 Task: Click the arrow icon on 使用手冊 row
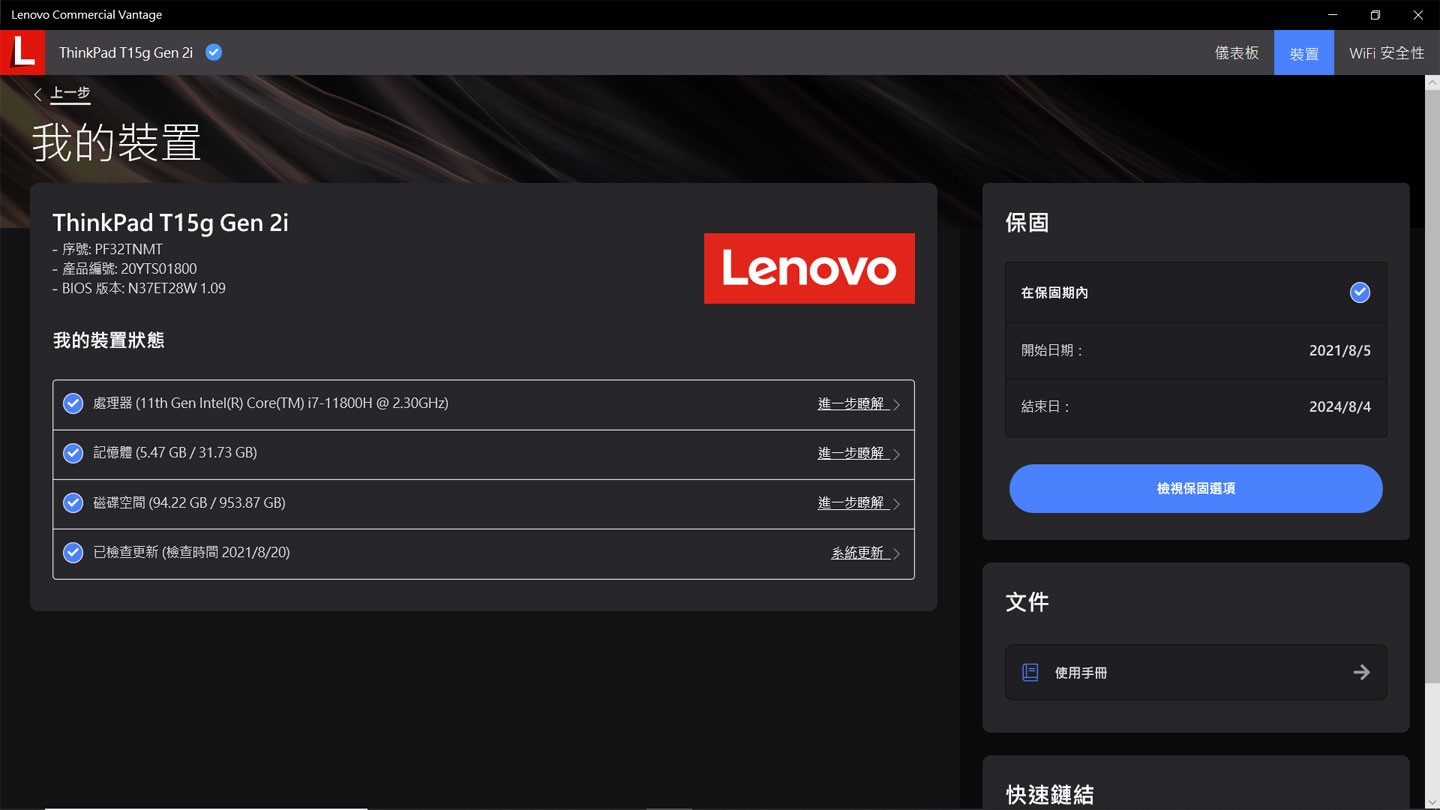click(x=1361, y=673)
